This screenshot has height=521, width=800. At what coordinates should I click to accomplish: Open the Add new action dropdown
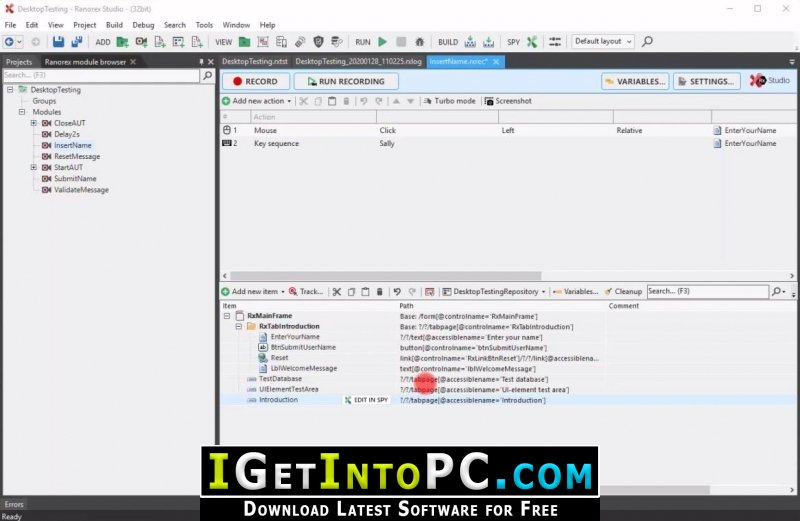(x=289, y=101)
